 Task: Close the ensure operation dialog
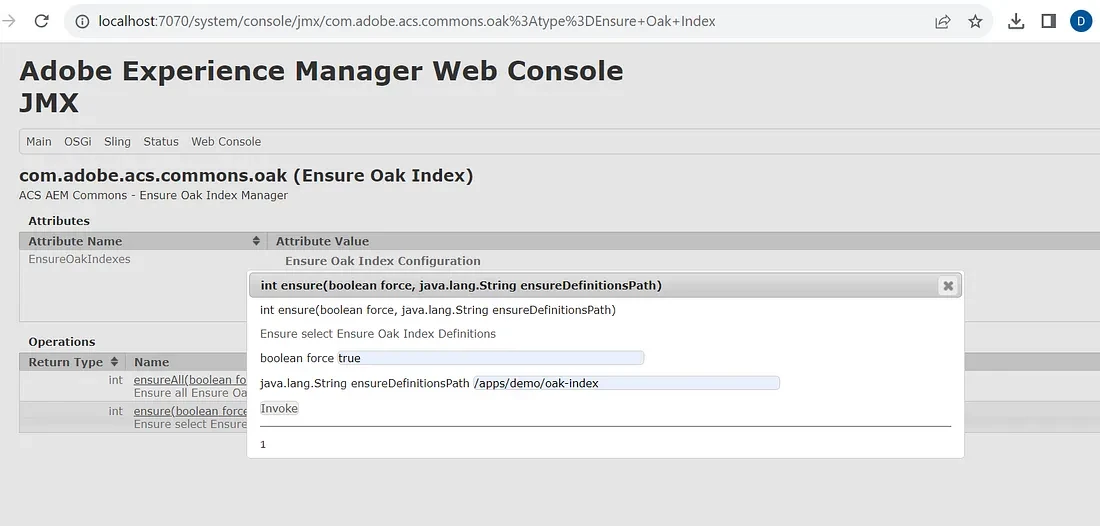(948, 285)
